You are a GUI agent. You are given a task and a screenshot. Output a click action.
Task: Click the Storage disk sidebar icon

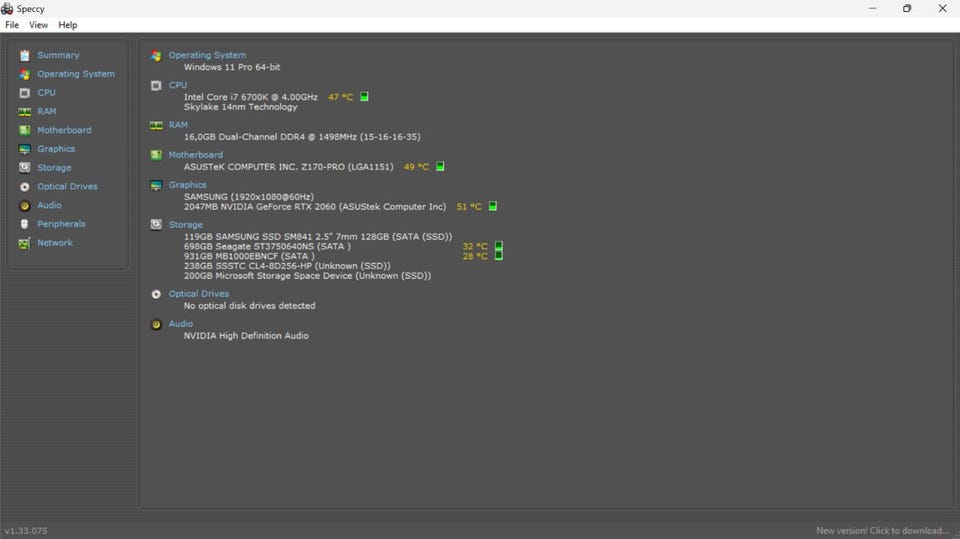pyautogui.click(x=24, y=168)
